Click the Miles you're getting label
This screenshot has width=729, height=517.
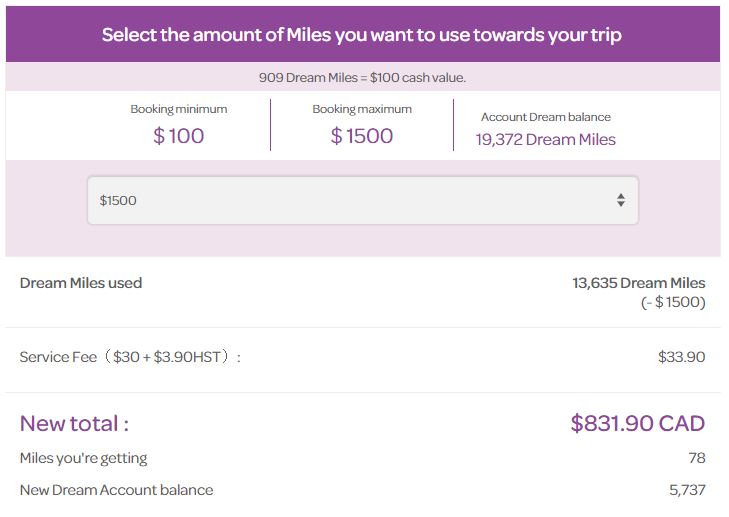(x=83, y=458)
